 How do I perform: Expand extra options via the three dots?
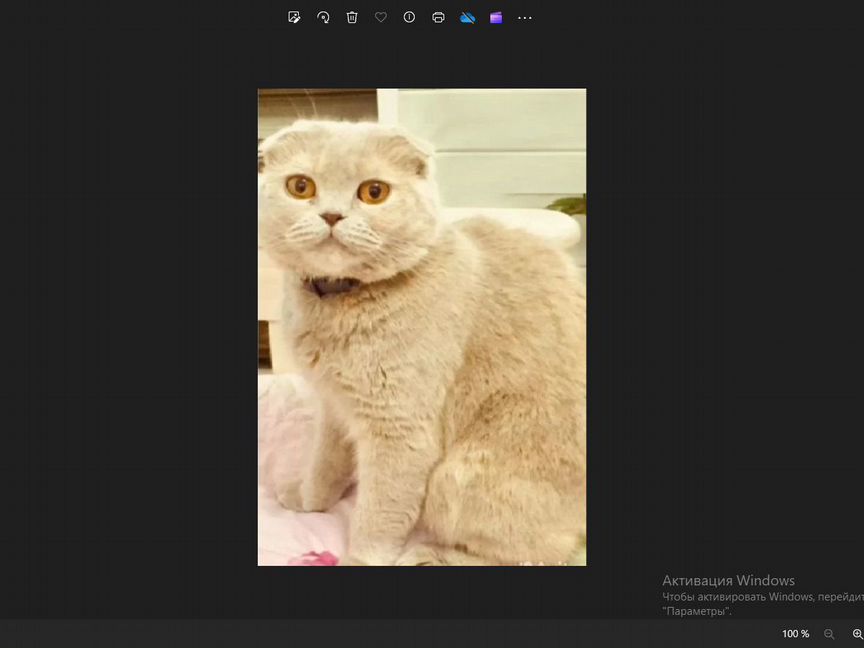524,17
